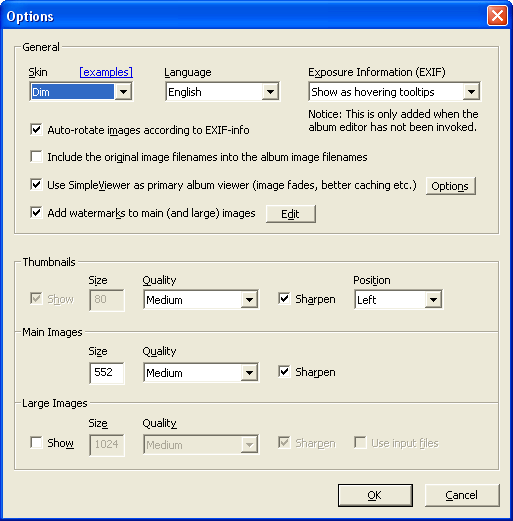Uncheck Use SimpleViewer as primary album viewer

pos(36,185)
